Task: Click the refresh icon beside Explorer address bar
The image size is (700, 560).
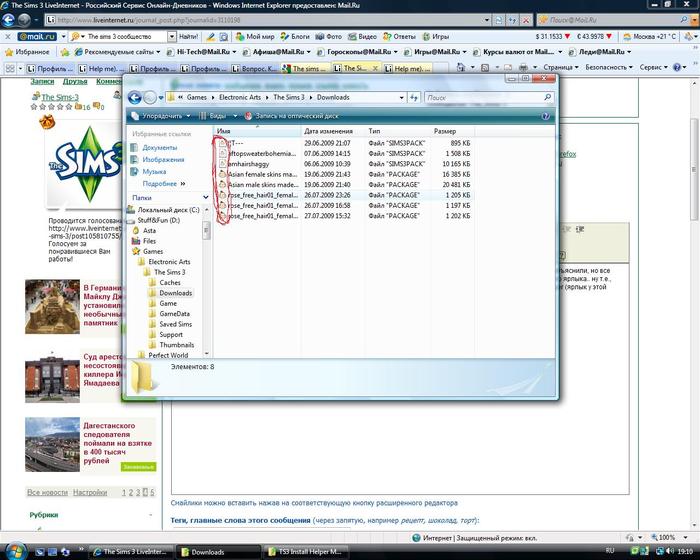Action: (x=414, y=97)
